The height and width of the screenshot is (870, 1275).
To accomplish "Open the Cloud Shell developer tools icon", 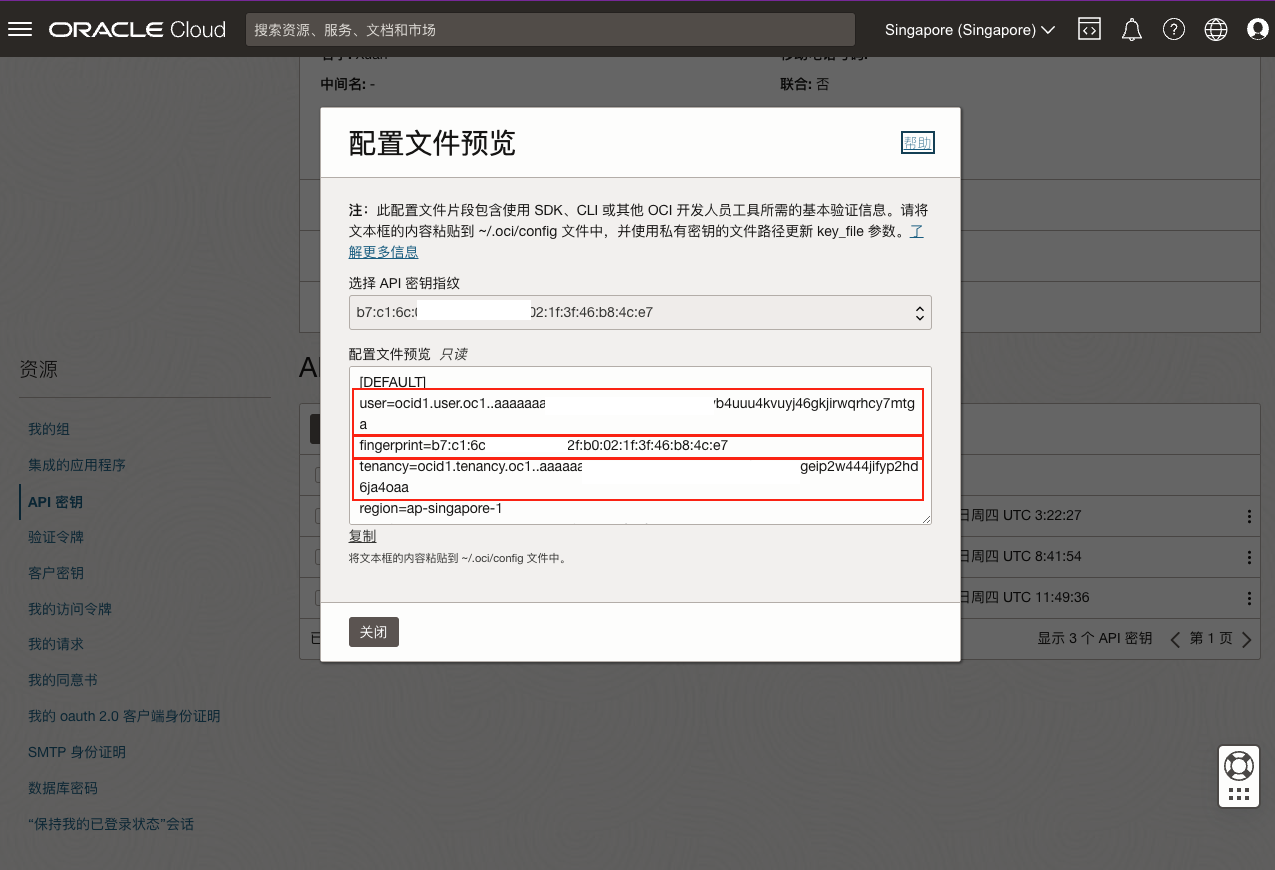I will pos(1089,30).
